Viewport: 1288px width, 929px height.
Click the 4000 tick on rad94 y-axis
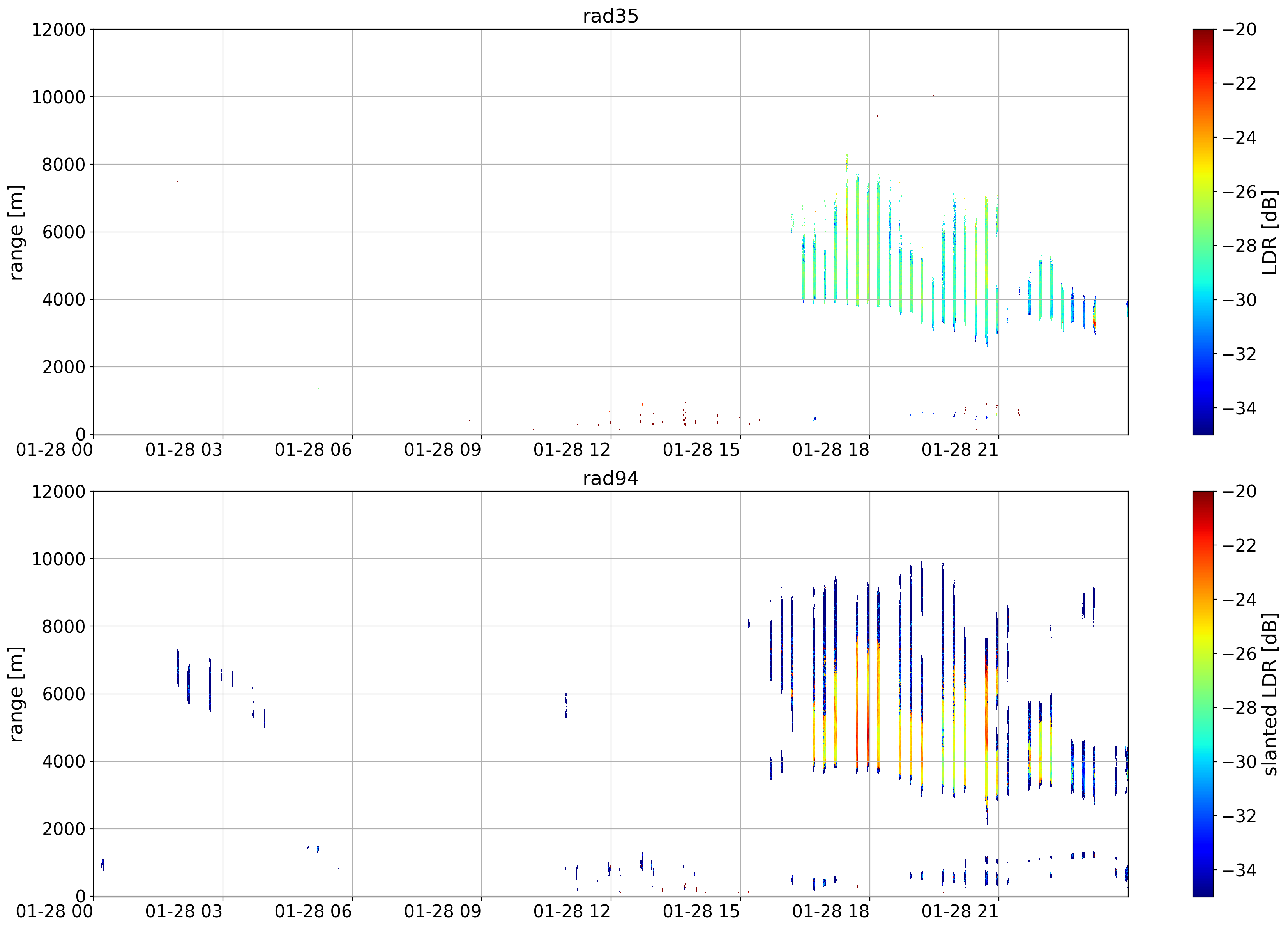(64, 761)
